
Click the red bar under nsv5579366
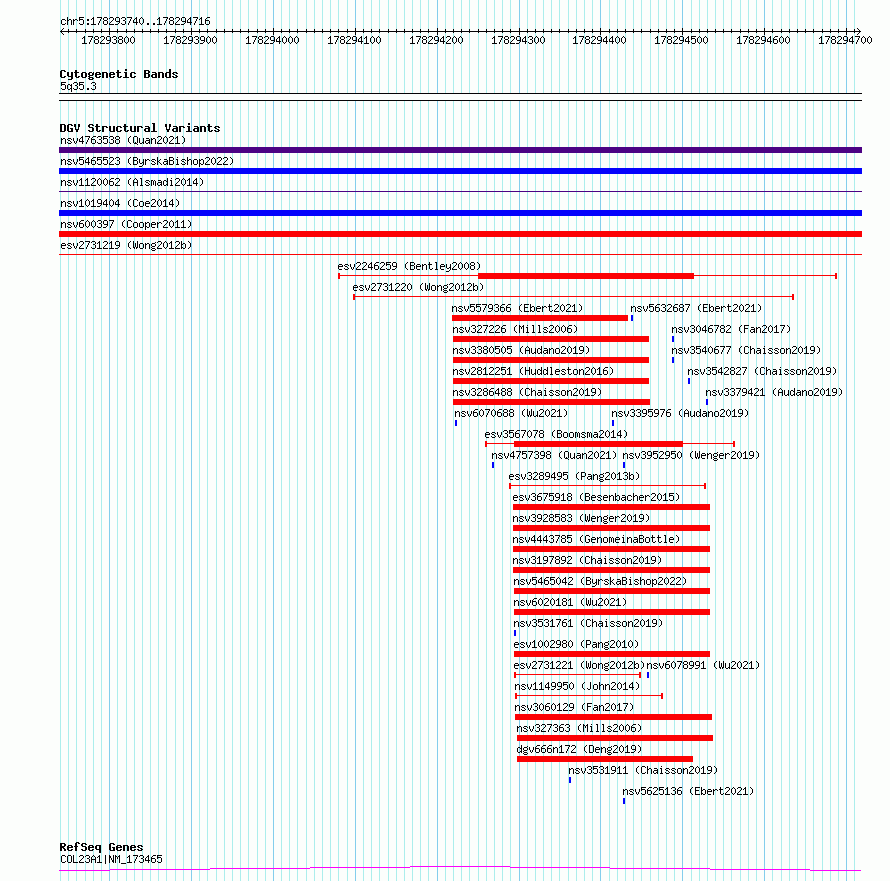(540, 318)
